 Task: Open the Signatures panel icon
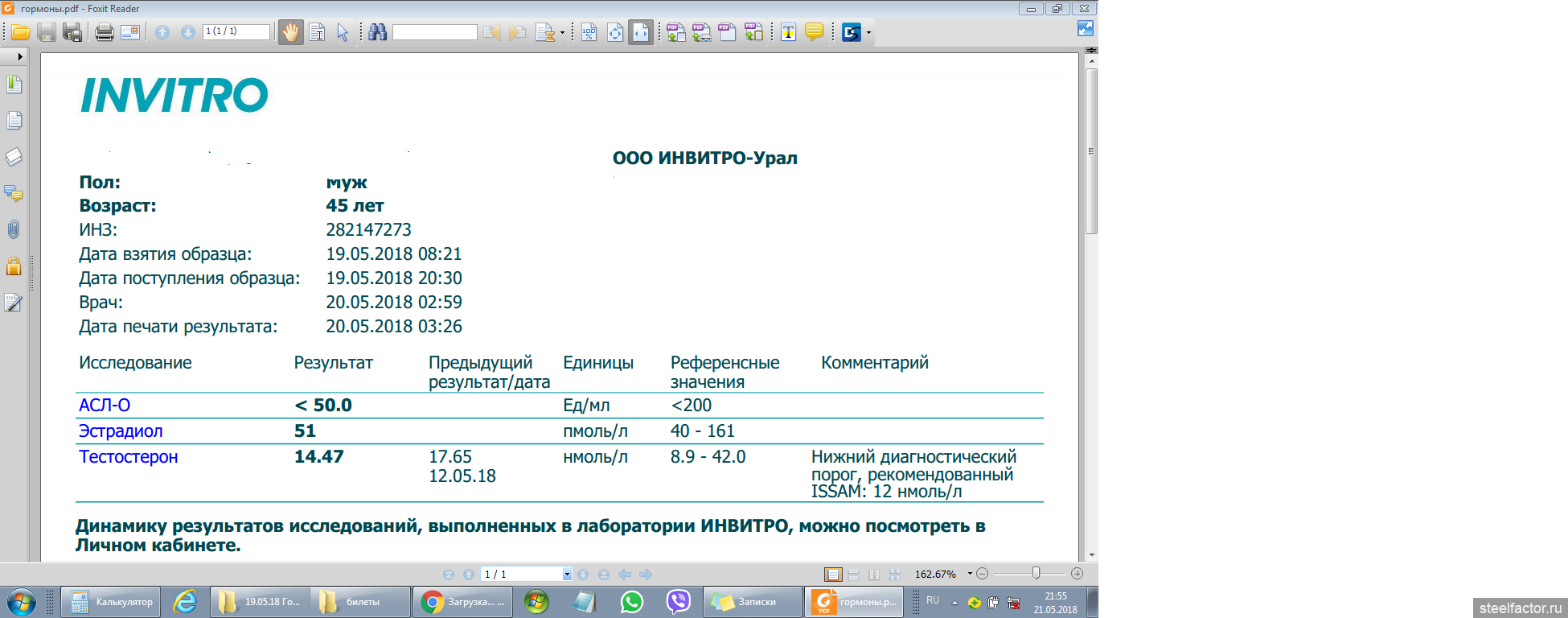tap(14, 303)
